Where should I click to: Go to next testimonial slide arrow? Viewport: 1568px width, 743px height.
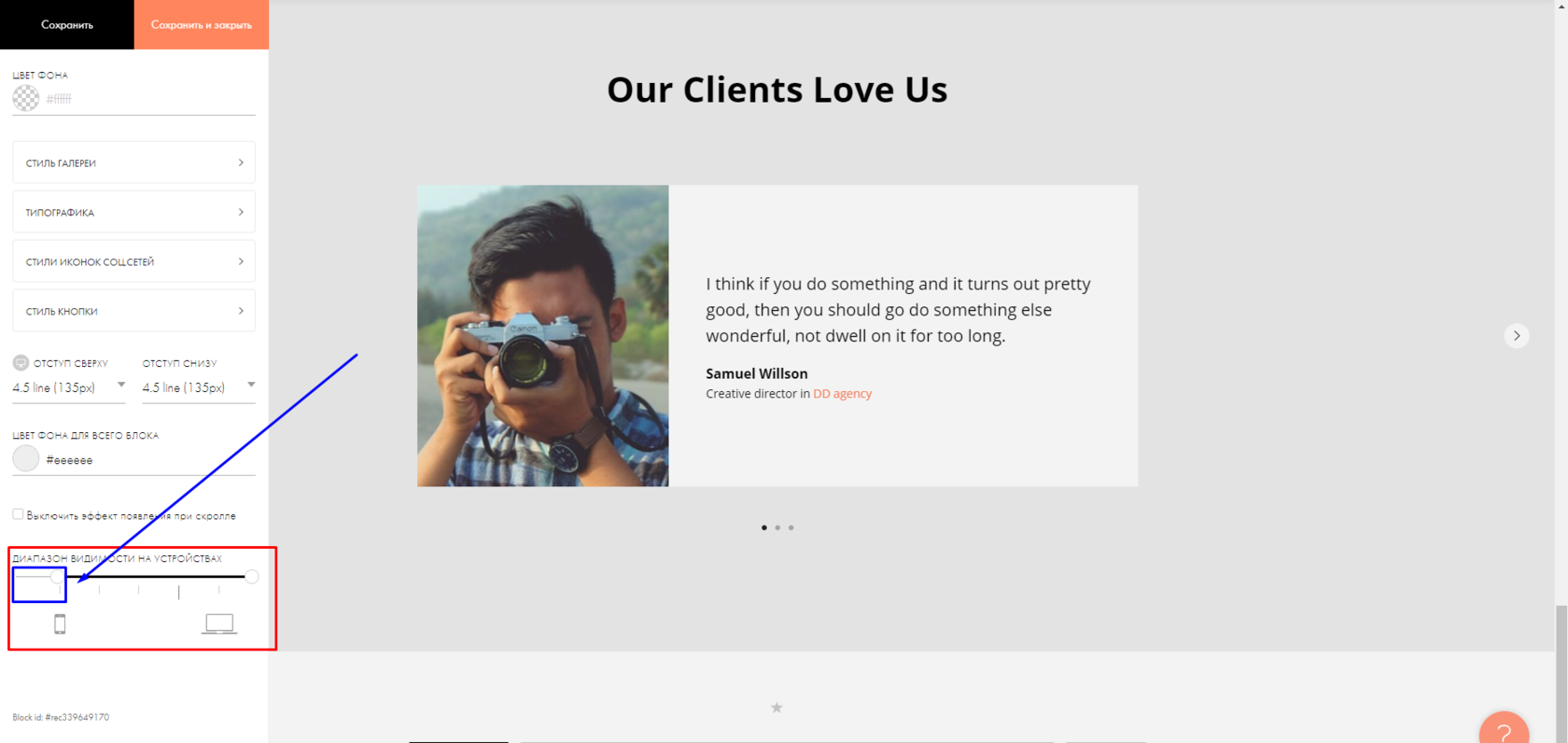point(1517,335)
